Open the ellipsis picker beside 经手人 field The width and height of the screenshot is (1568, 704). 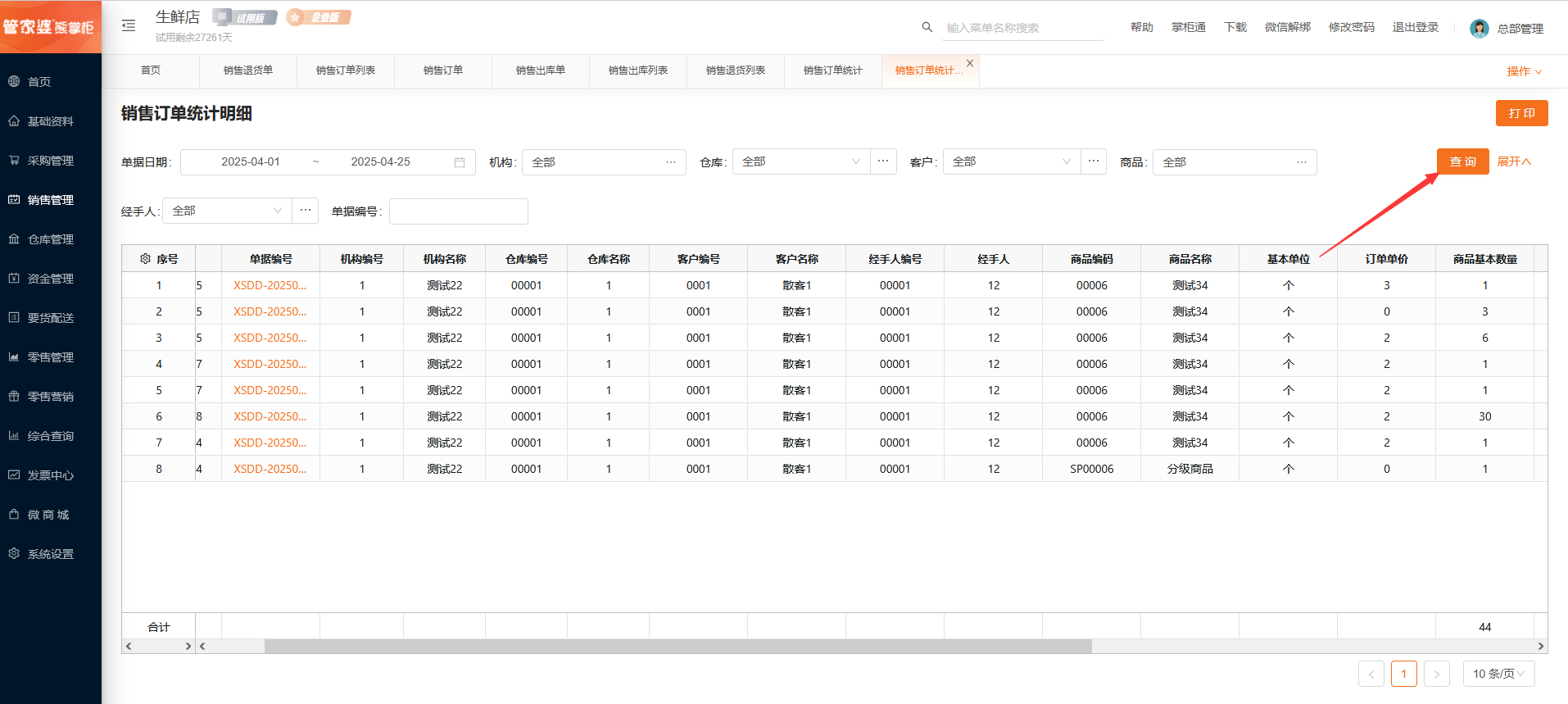point(306,211)
